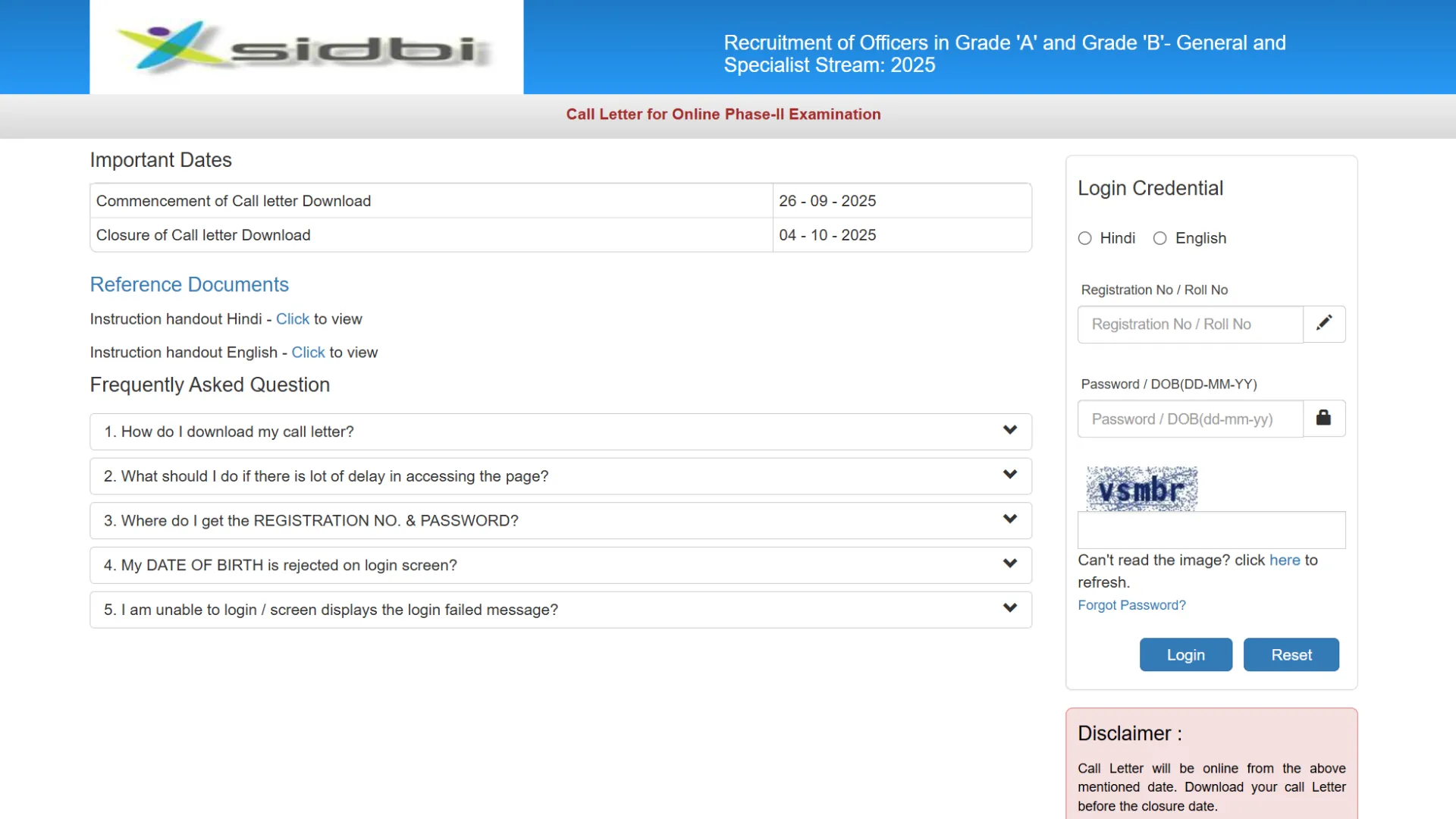Image resolution: width=1456 pixels, height=819 pixels.
Task: Click the lock icon beside password field
Action: coord(1323,418)
